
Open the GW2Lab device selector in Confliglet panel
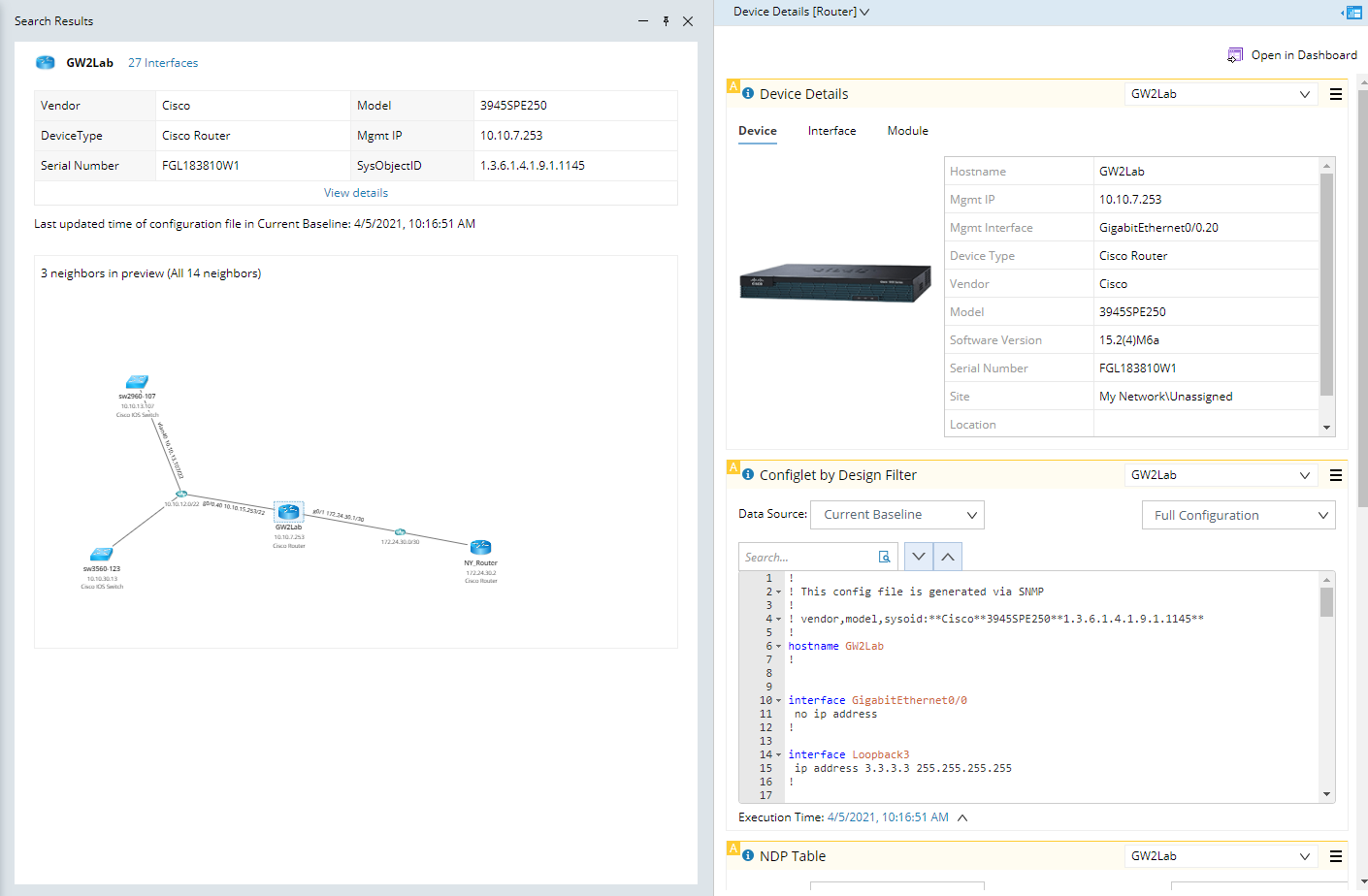pyautogui.click(x=1221, y=475)
